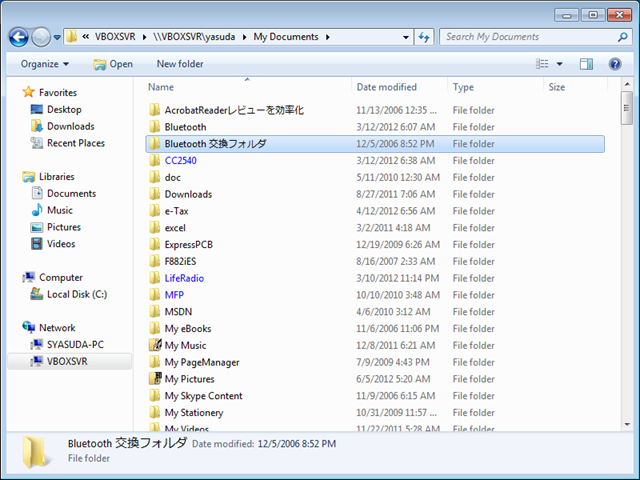The height and width of the screenshot is (480, 640).
Task: Click the search magnifier icon
Action: tap(622, 37)
